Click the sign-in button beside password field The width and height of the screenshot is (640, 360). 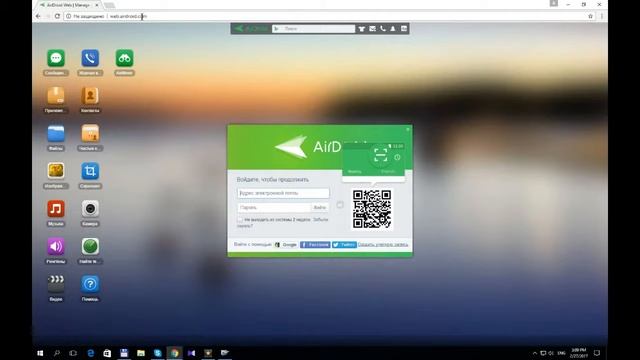tap(320, 207)
